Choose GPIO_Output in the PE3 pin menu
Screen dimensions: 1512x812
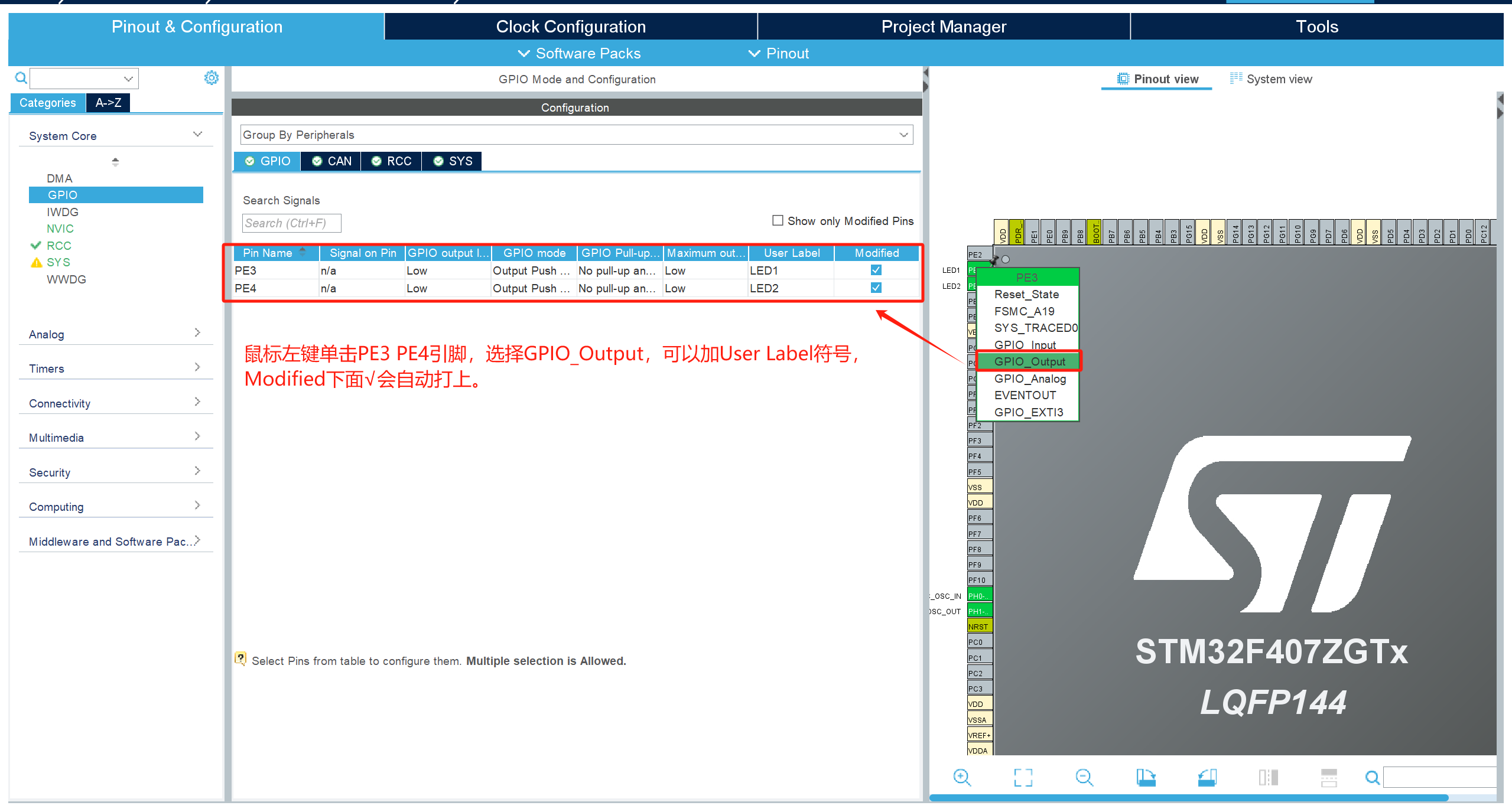[x=1029, y=361]
